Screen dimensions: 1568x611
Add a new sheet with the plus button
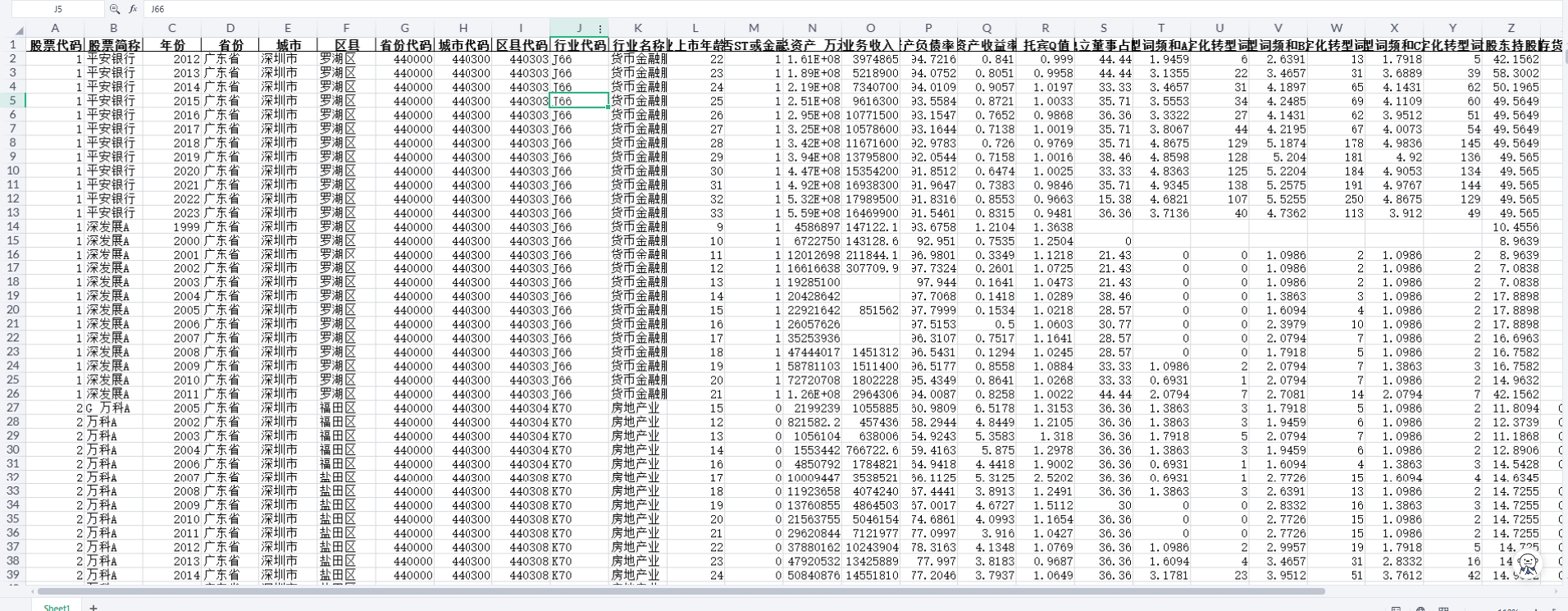point(93,607)
